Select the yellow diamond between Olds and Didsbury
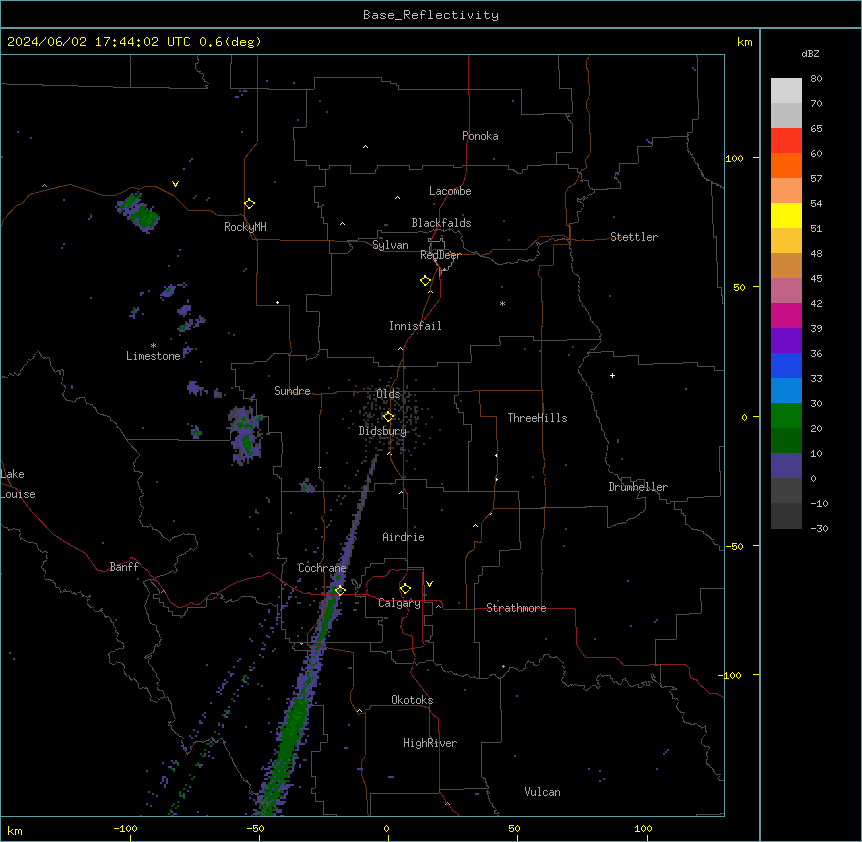Image resolution: width=862 pixels, height=842 pixels. point(388,417)
